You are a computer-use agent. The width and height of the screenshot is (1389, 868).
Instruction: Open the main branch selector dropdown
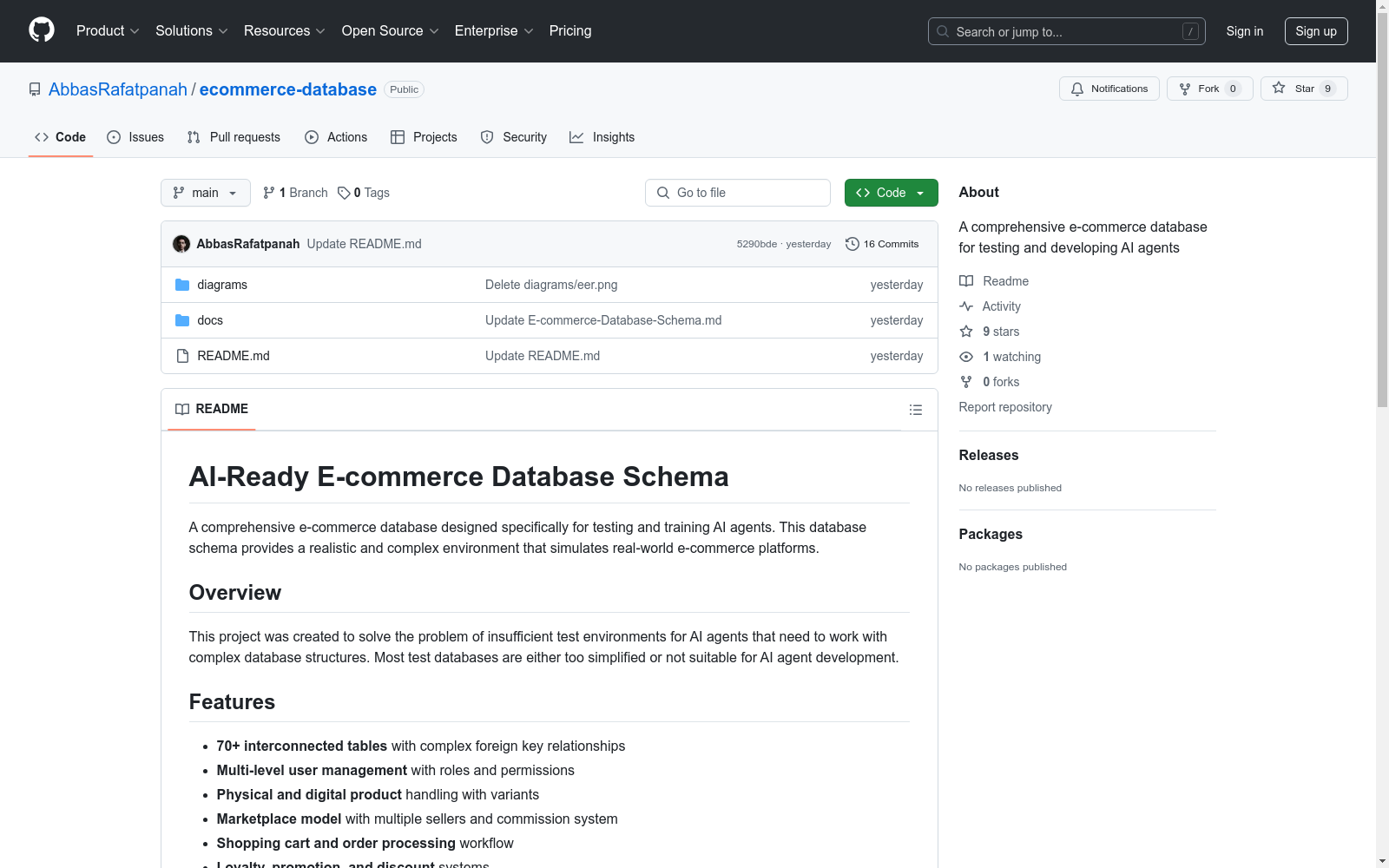(206, 193)
